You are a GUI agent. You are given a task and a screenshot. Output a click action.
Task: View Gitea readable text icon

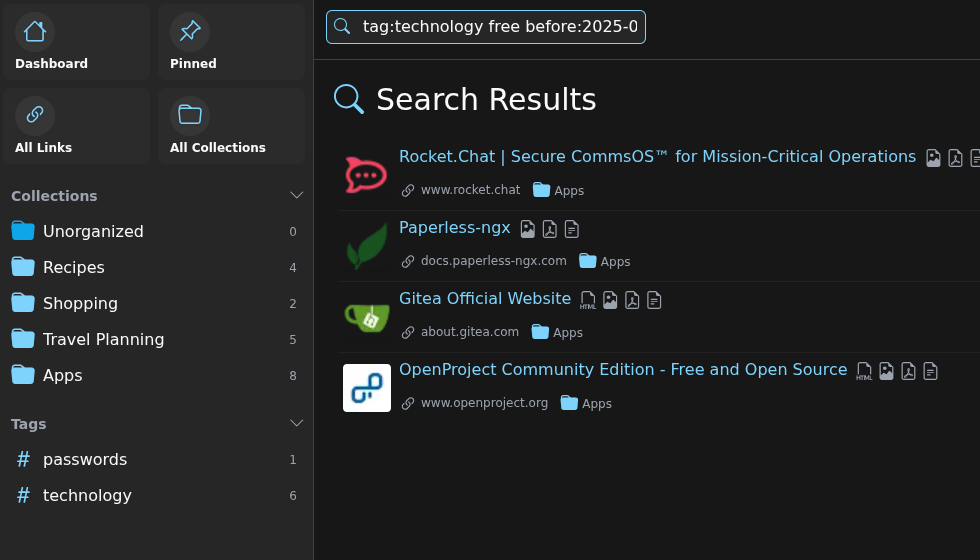coord(654,301)
